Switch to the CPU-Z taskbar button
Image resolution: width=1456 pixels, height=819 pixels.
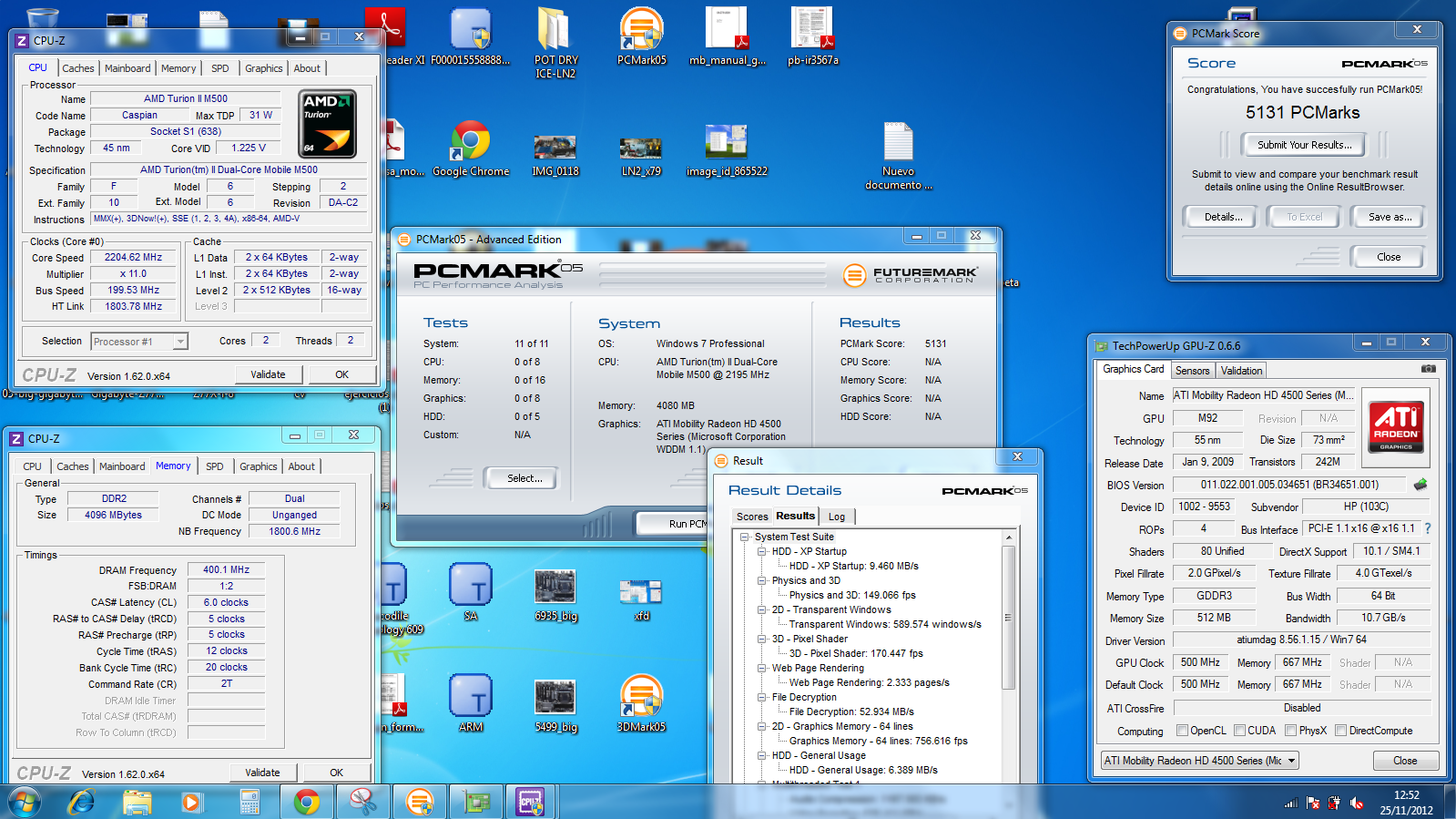530,802
